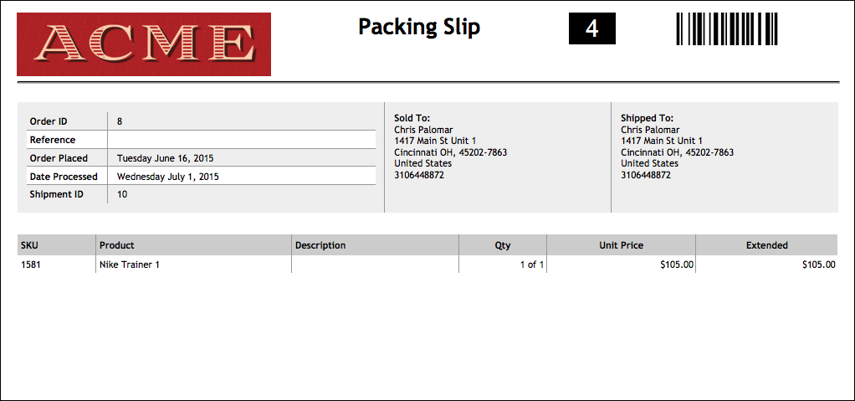
Task: Click the Date Processed value
Action: [x=168, y=177]
